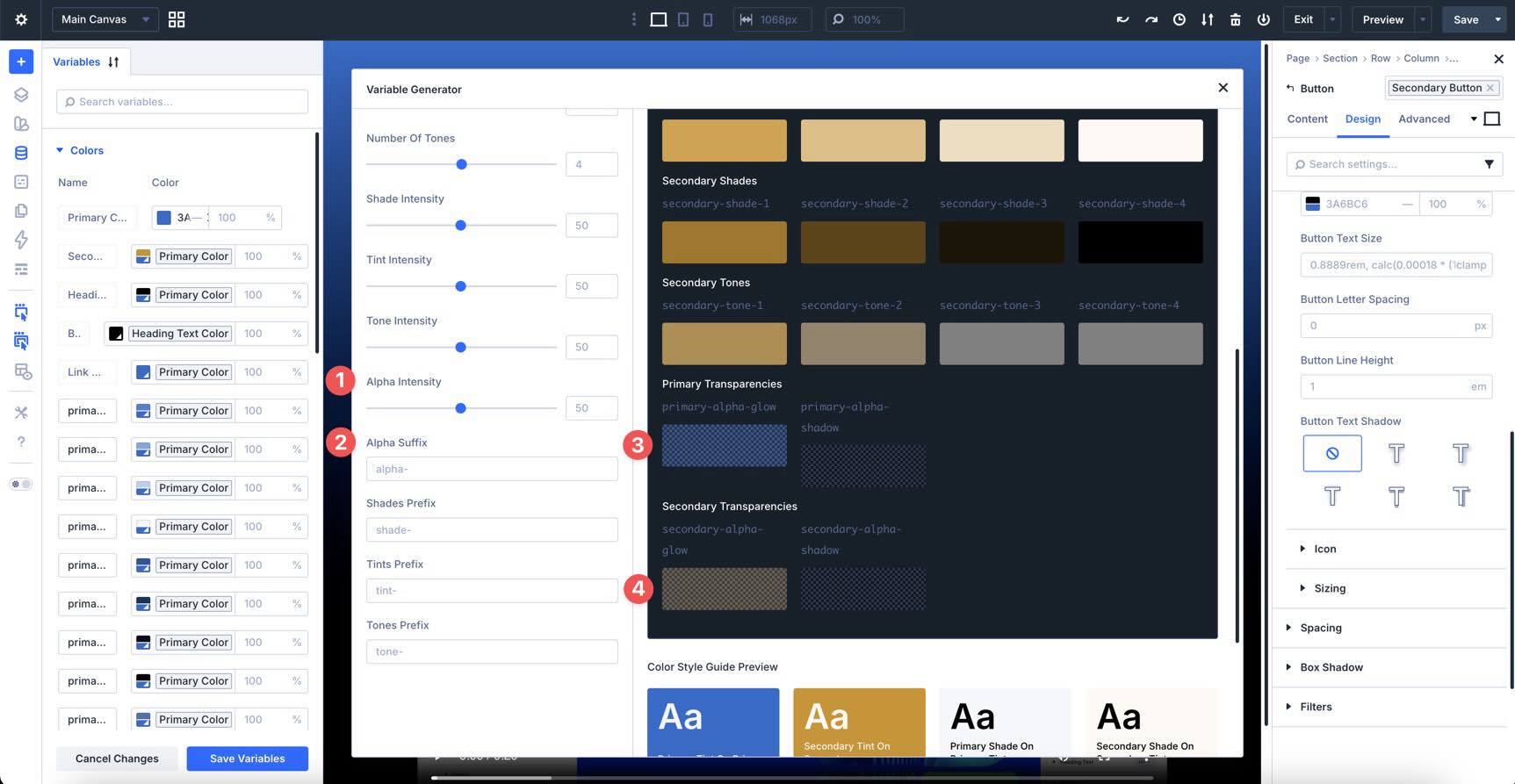Select the no text shadow option

[1332, 454]
